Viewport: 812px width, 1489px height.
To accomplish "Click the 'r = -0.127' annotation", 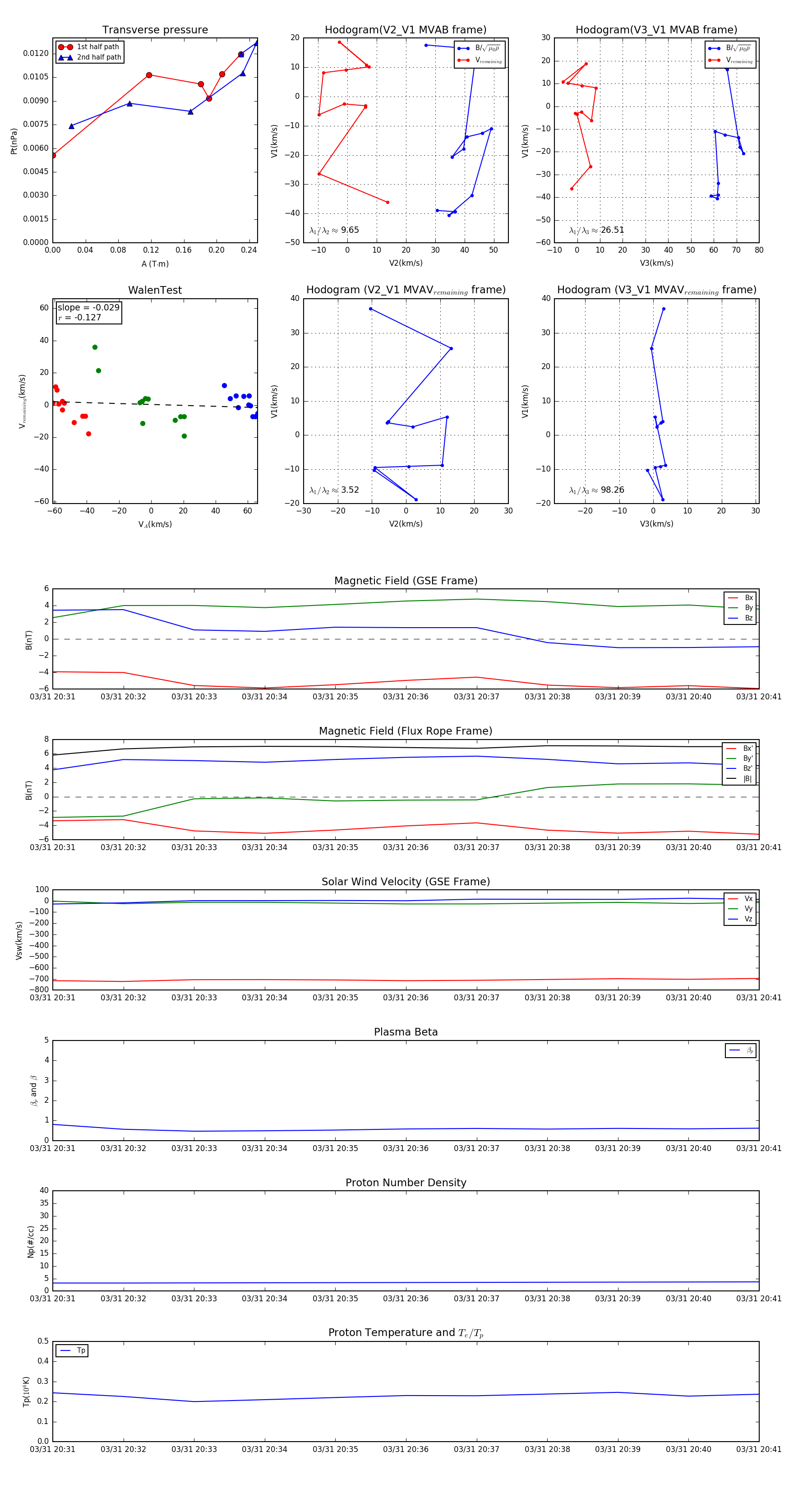I will pyautogui.click(x=80, y=317).
